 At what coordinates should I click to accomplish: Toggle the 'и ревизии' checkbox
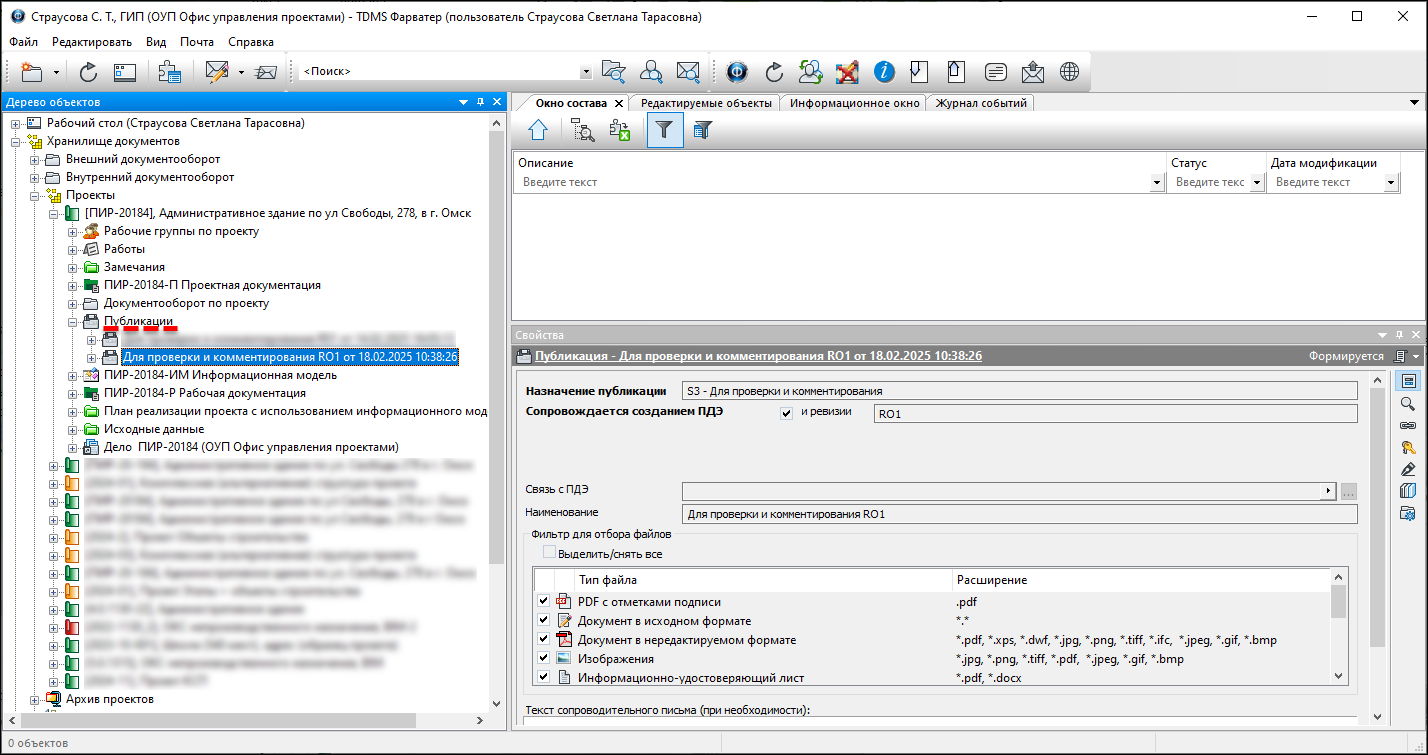pos(787,413)
